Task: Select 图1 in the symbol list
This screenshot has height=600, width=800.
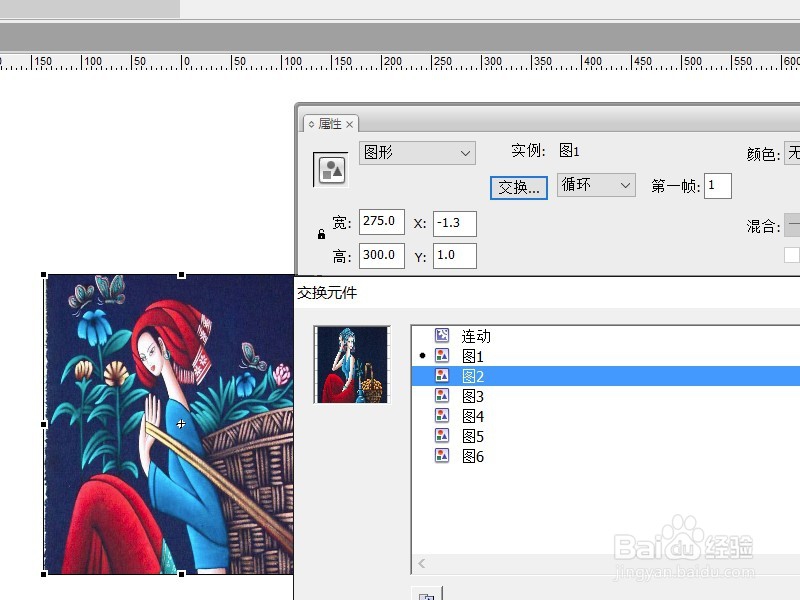Action: (x=472, y=356)
